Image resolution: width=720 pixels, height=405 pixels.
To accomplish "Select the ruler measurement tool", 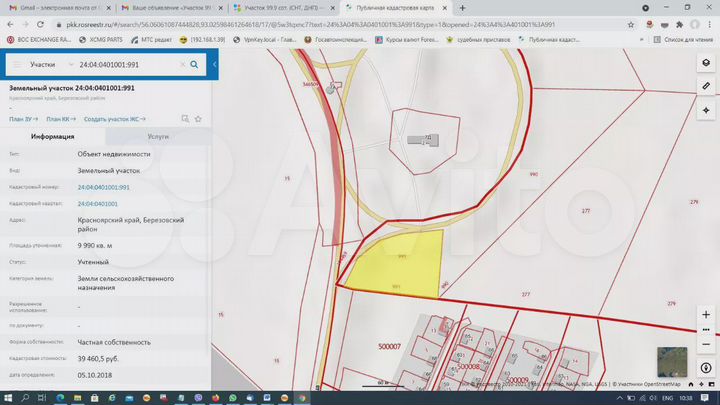I will (x=705, y=86).
